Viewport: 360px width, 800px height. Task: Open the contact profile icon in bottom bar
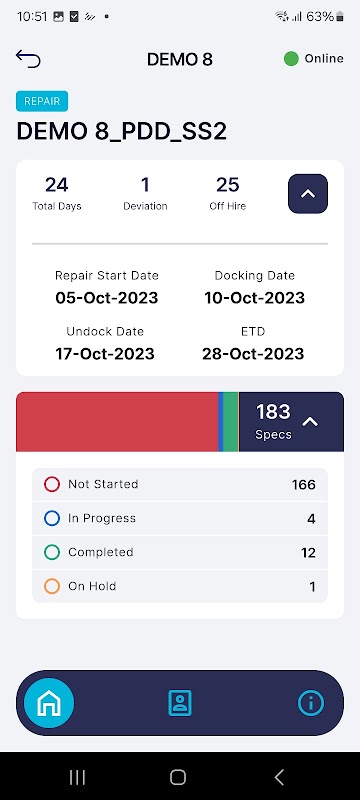pyautogui.click(x=180, y=703)
